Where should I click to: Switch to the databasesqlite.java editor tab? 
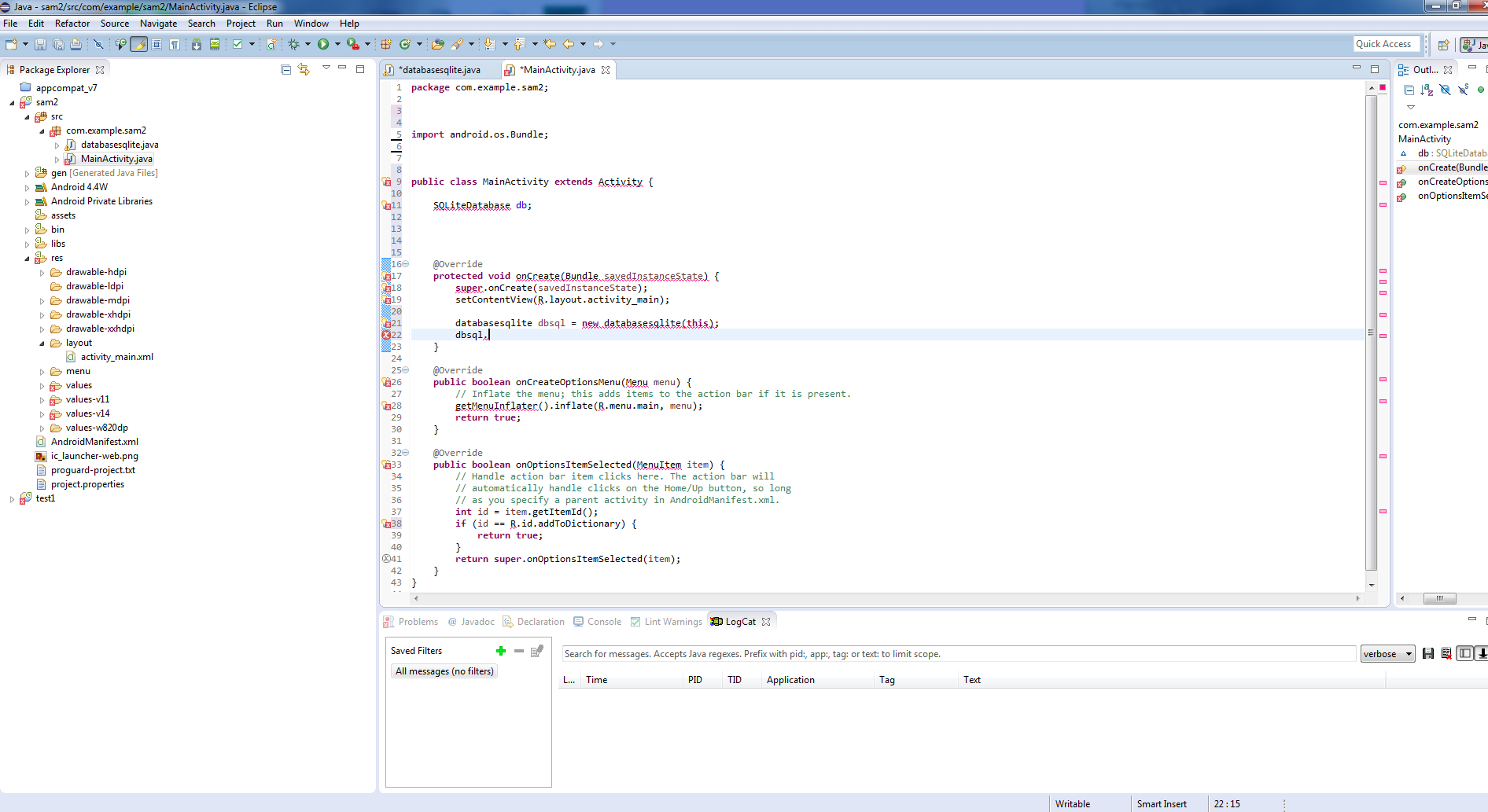point(440,70)
